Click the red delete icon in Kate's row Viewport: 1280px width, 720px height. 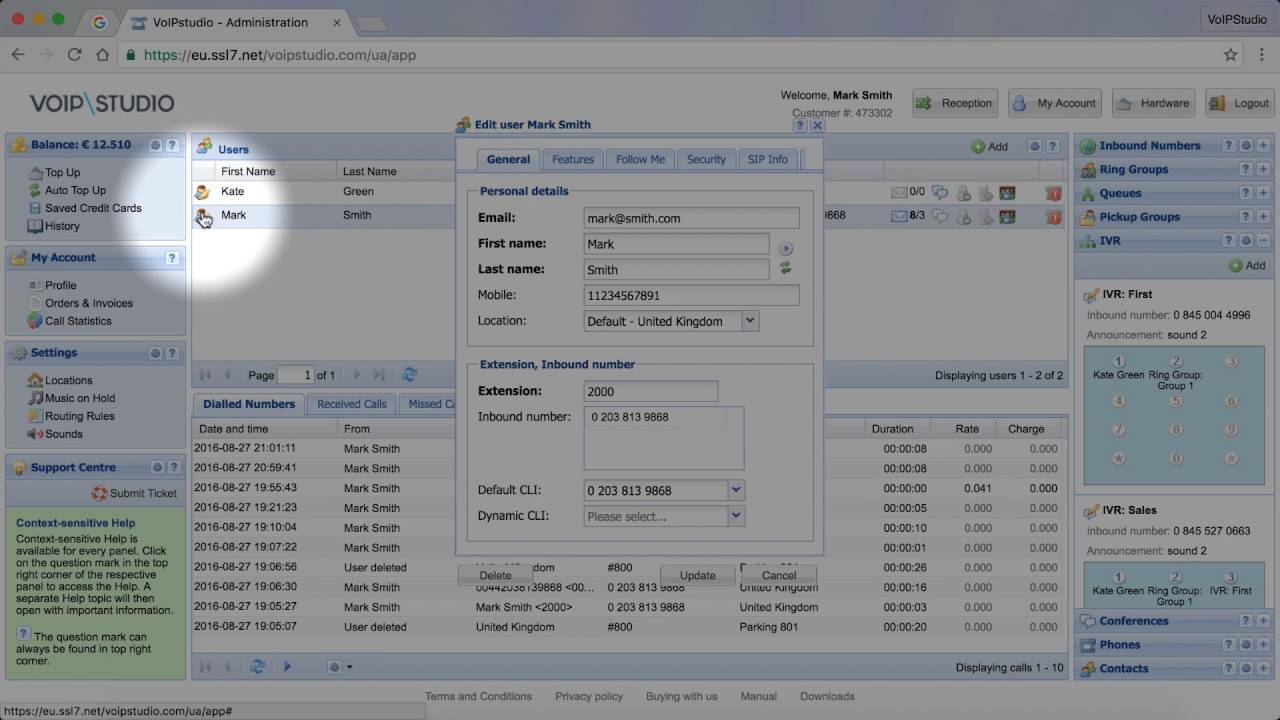1053,192
